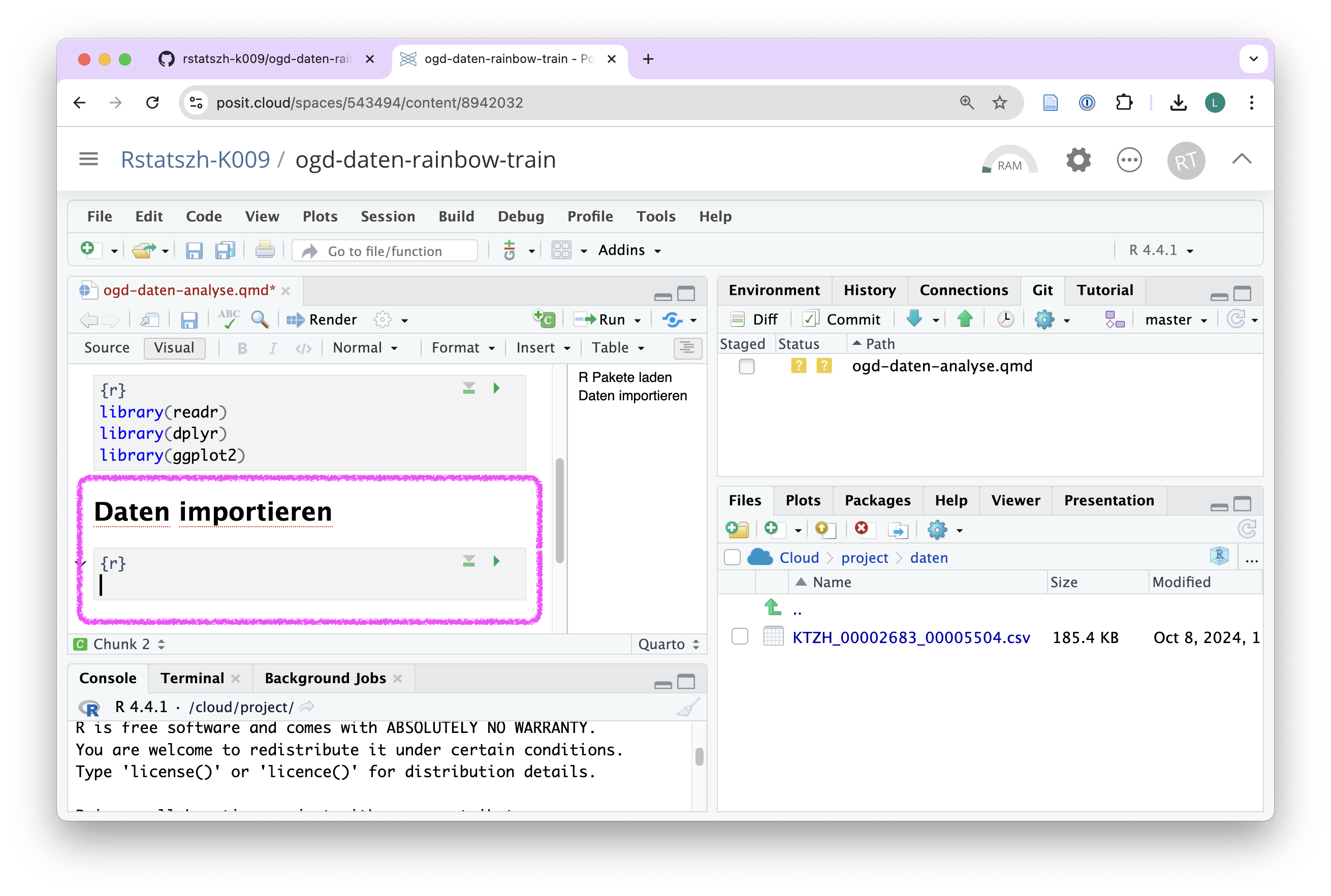Screen dimensions: 1331x896
Task: Navigate to the project breadcrumb folder
Action: click(864, 557)
